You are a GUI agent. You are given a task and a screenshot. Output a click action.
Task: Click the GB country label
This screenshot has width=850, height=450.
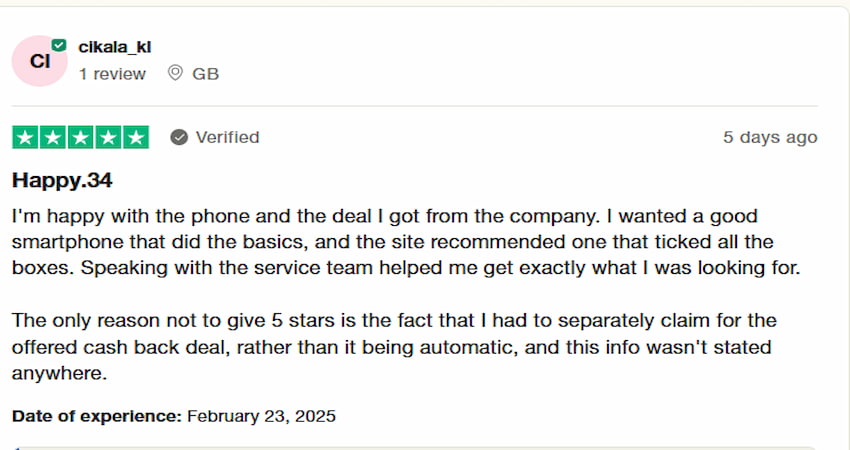(x=205, y=74)
